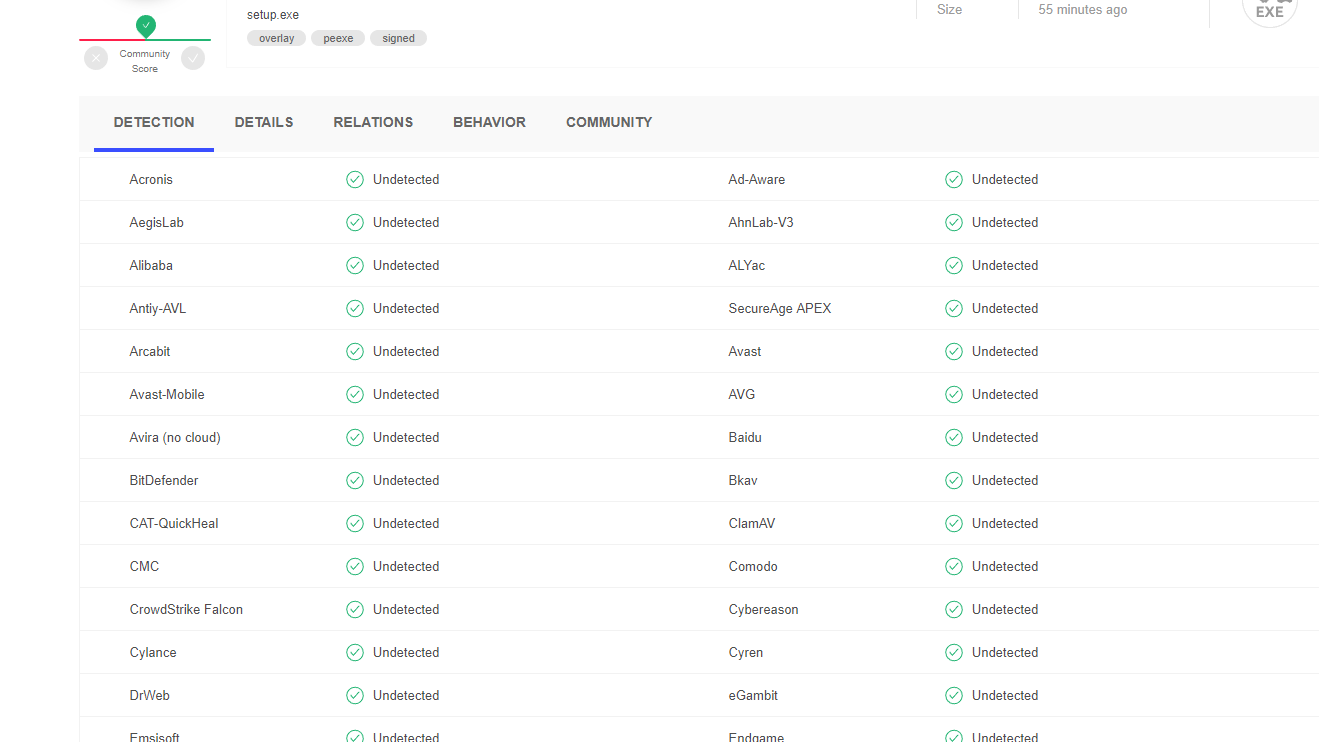Viewport: 1319px width, 742px height.
Task: Go to the COMMUNITY tab
Action: 609,122
